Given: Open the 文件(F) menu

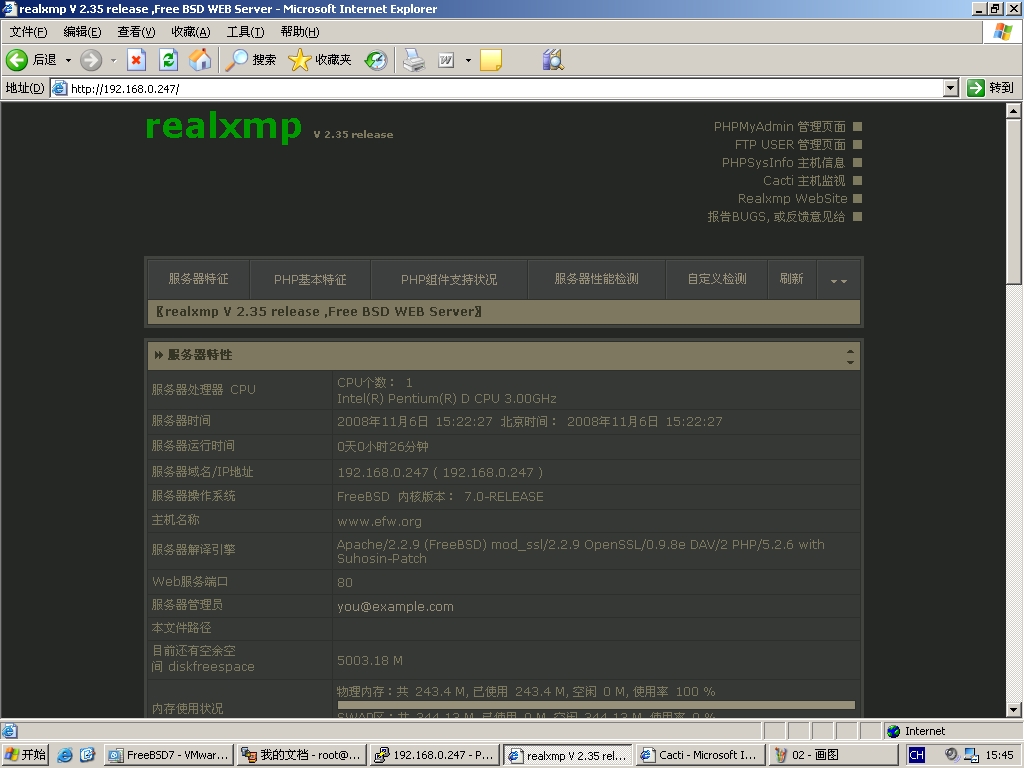Looking at the screenshot, I should click(x=28, y=32).
